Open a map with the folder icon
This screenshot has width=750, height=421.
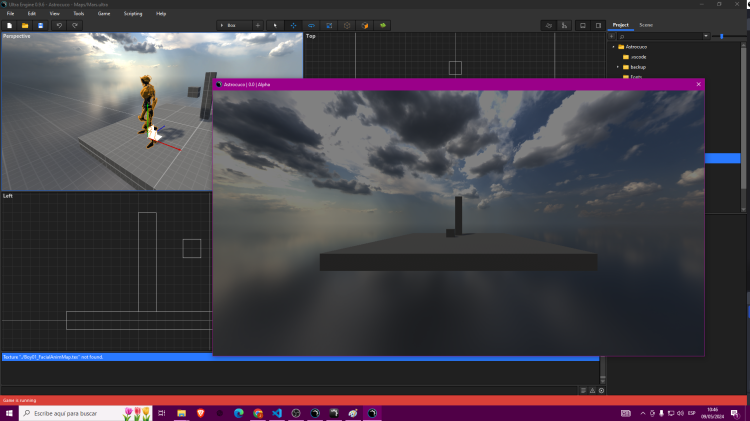25,25
